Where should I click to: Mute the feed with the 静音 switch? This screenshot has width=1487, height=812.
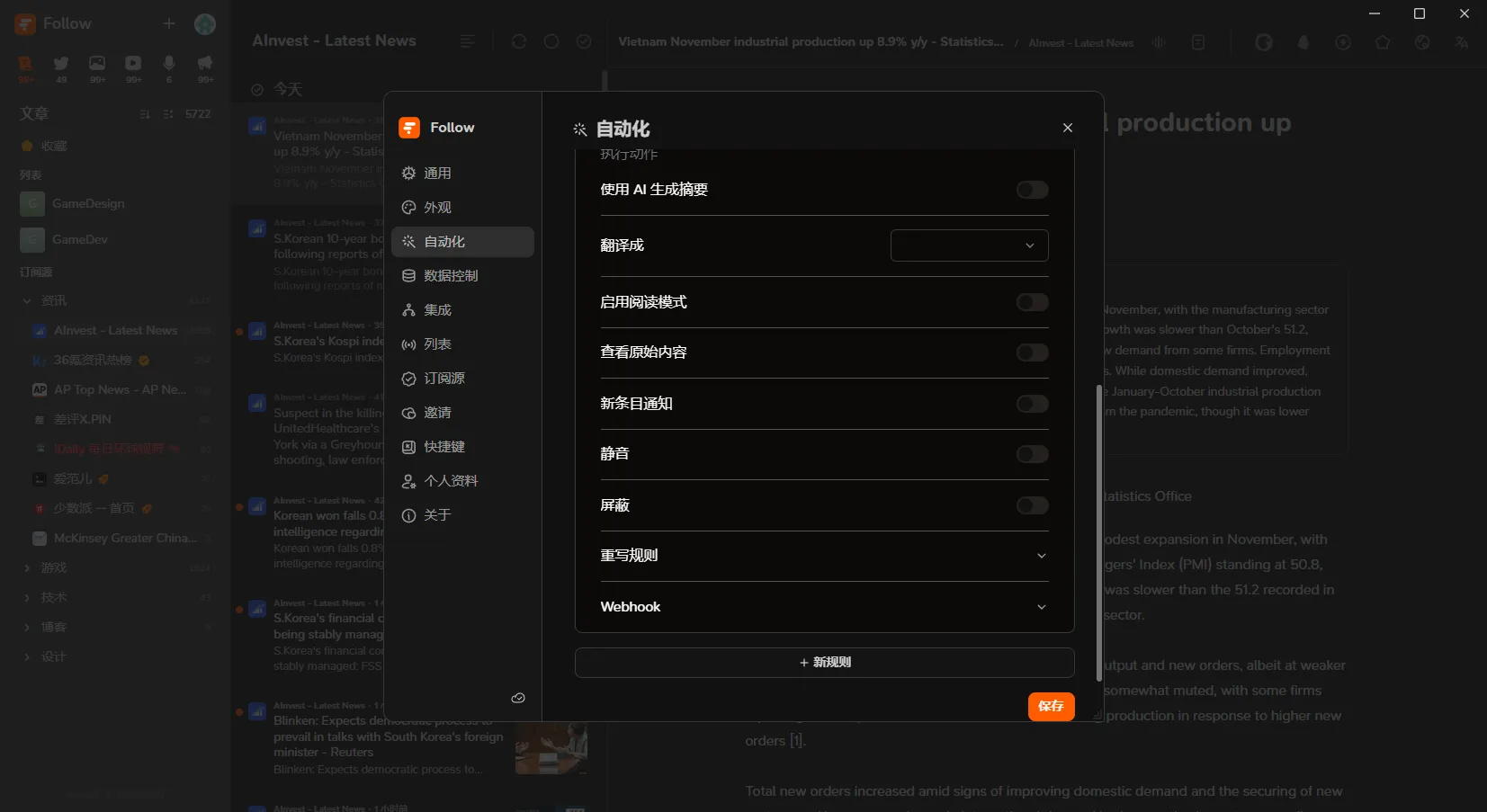tap(1031, 454)
